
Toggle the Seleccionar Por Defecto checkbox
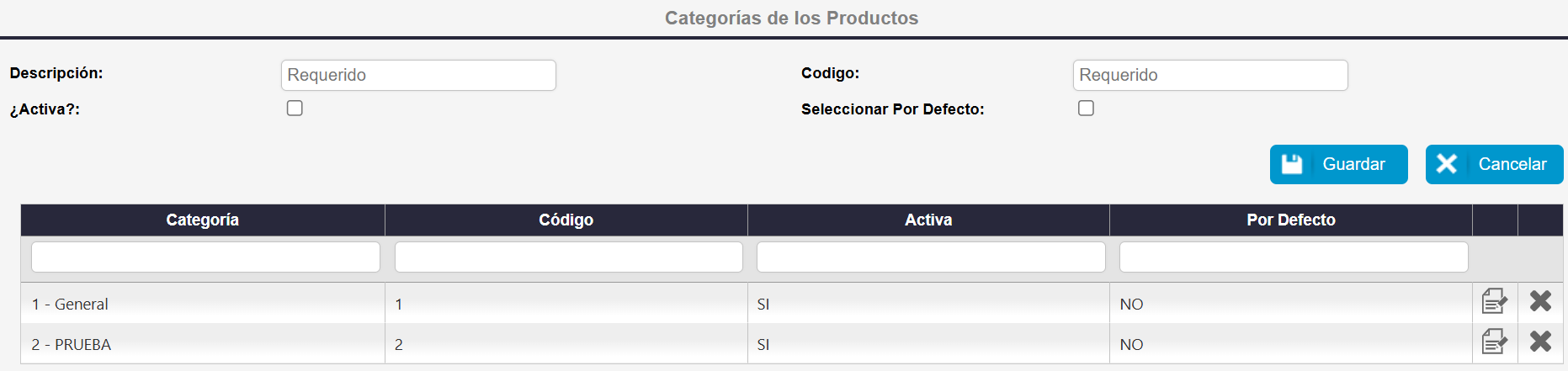[x=1087, y=109]
